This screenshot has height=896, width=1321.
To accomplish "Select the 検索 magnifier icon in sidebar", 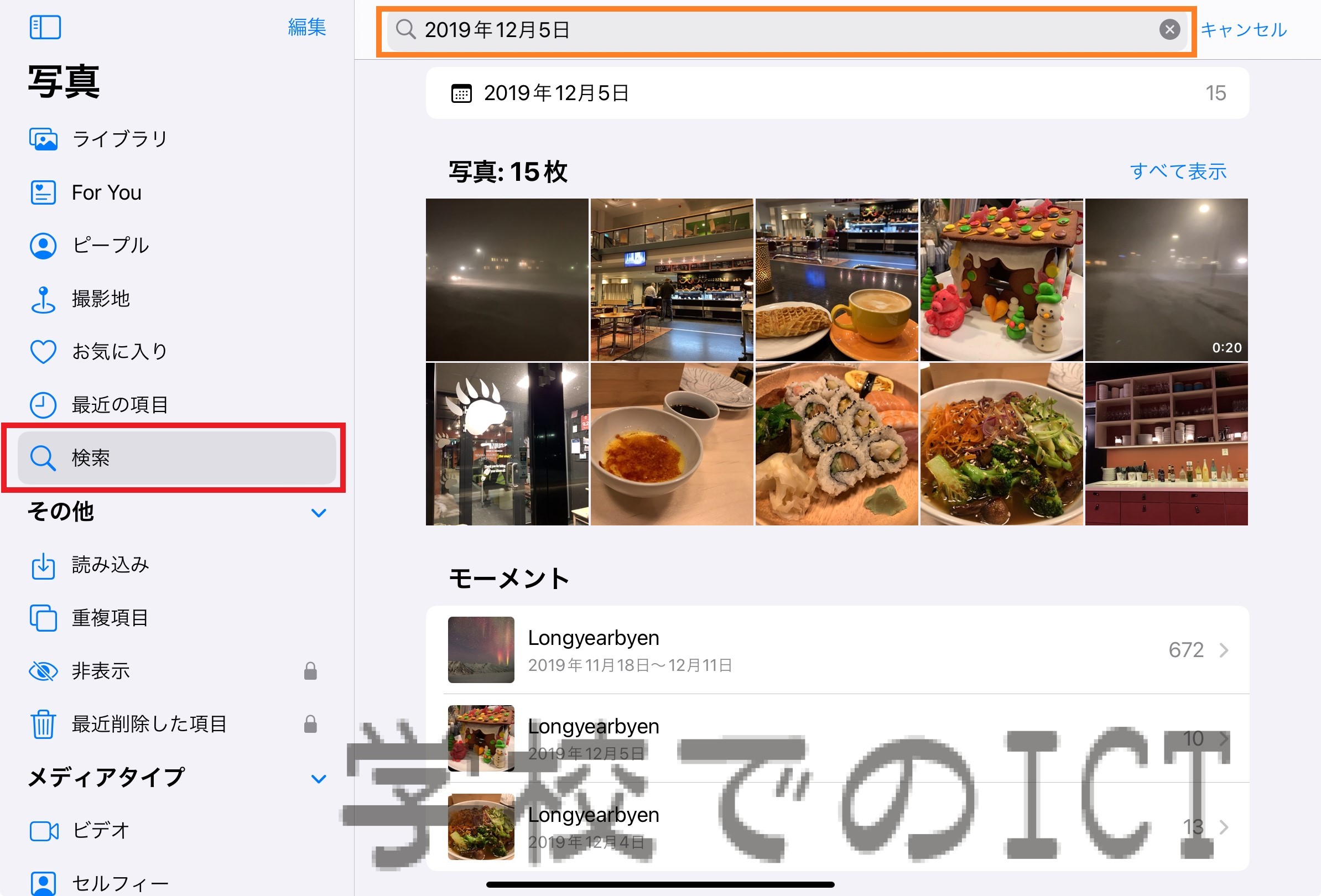I will click(43, 458).
